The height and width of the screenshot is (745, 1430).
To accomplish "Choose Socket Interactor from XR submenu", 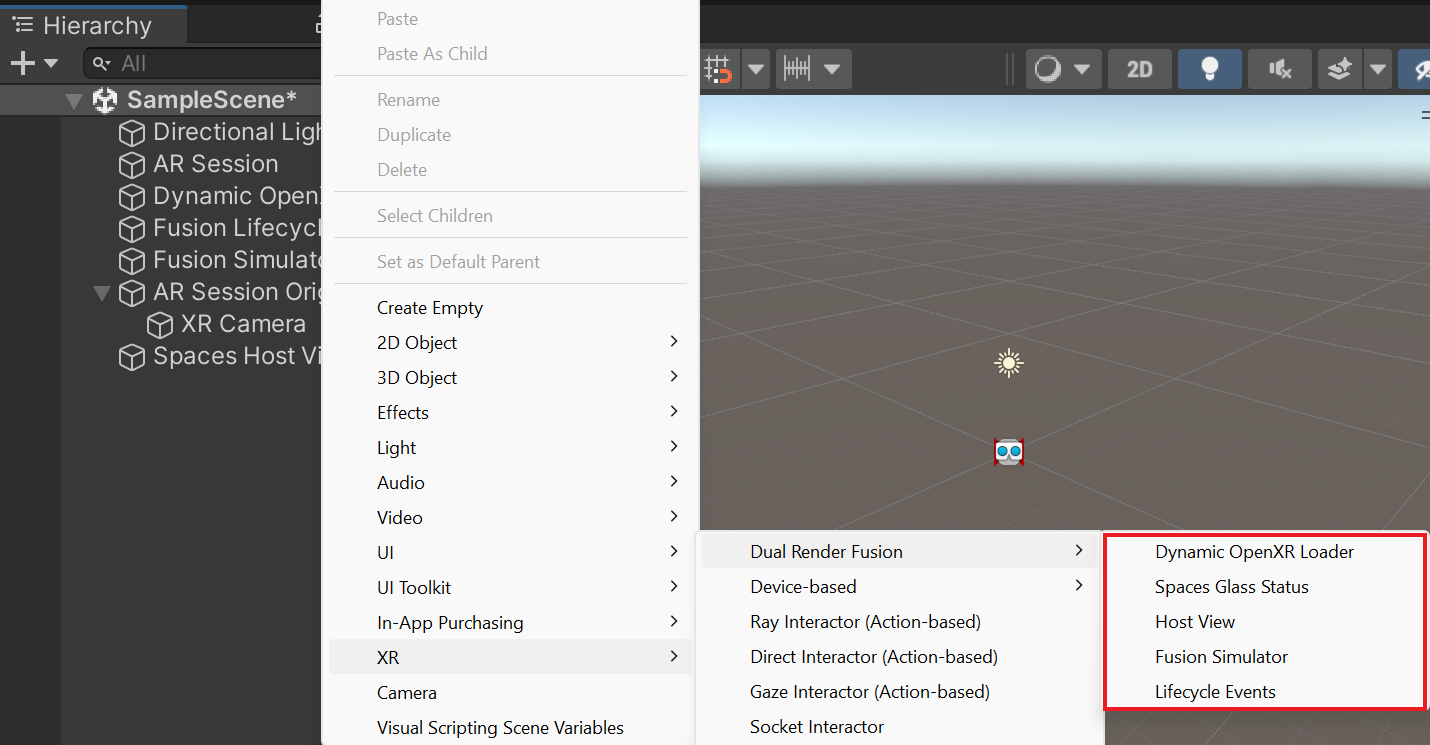I will [x=899, y=727].
